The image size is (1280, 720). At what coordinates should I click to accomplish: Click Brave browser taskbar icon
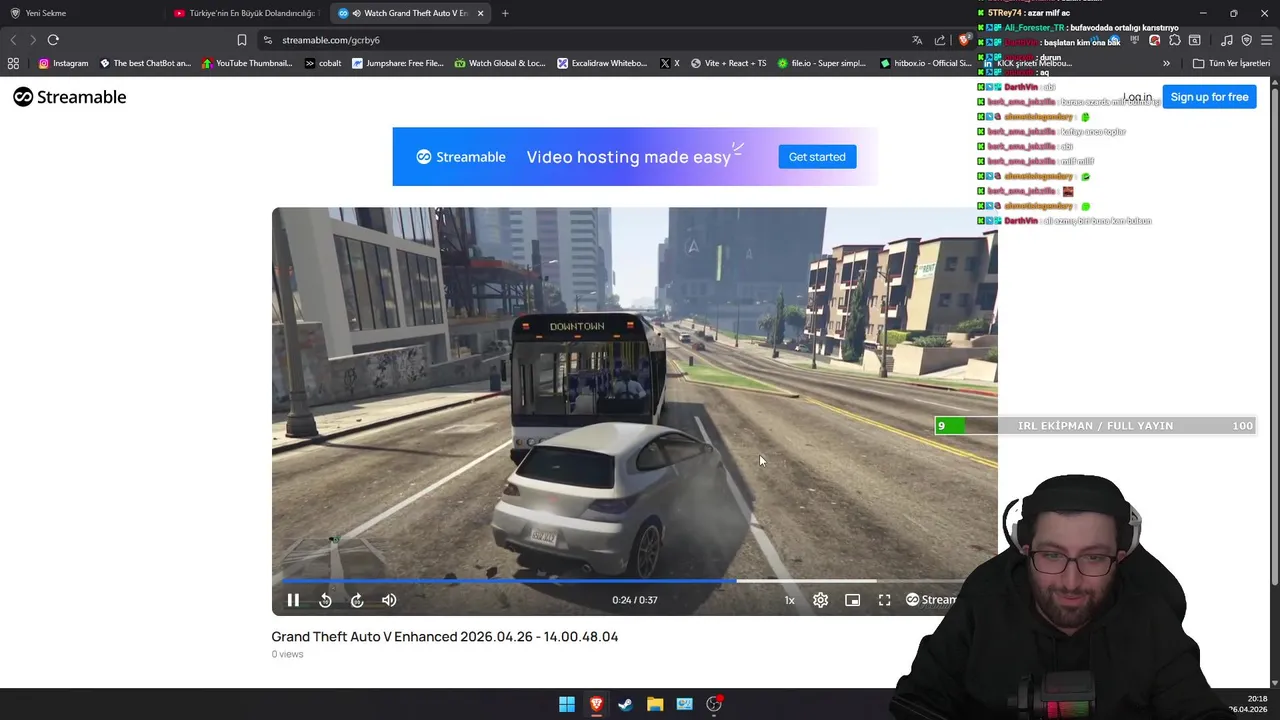pos(596,704)
